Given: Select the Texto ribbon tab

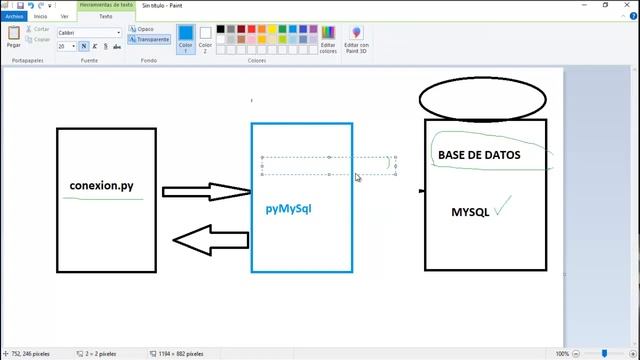Looking at the screenshot, I should tap(106, 16).
